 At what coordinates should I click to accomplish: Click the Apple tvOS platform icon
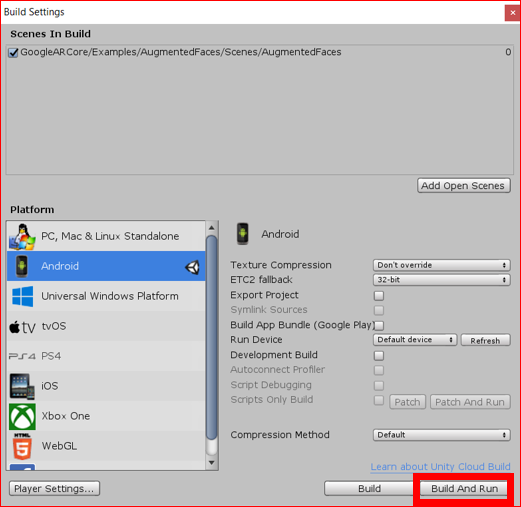(x=22, y=327)
